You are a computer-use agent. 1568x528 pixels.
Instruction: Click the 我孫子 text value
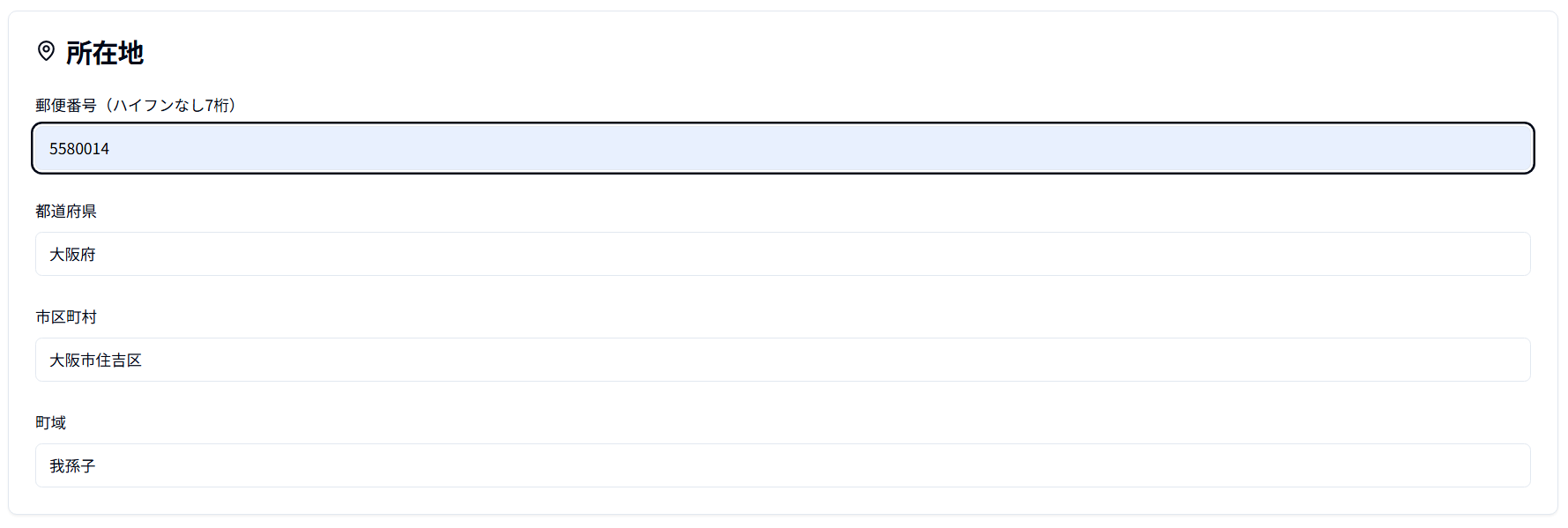coord(72,466)
